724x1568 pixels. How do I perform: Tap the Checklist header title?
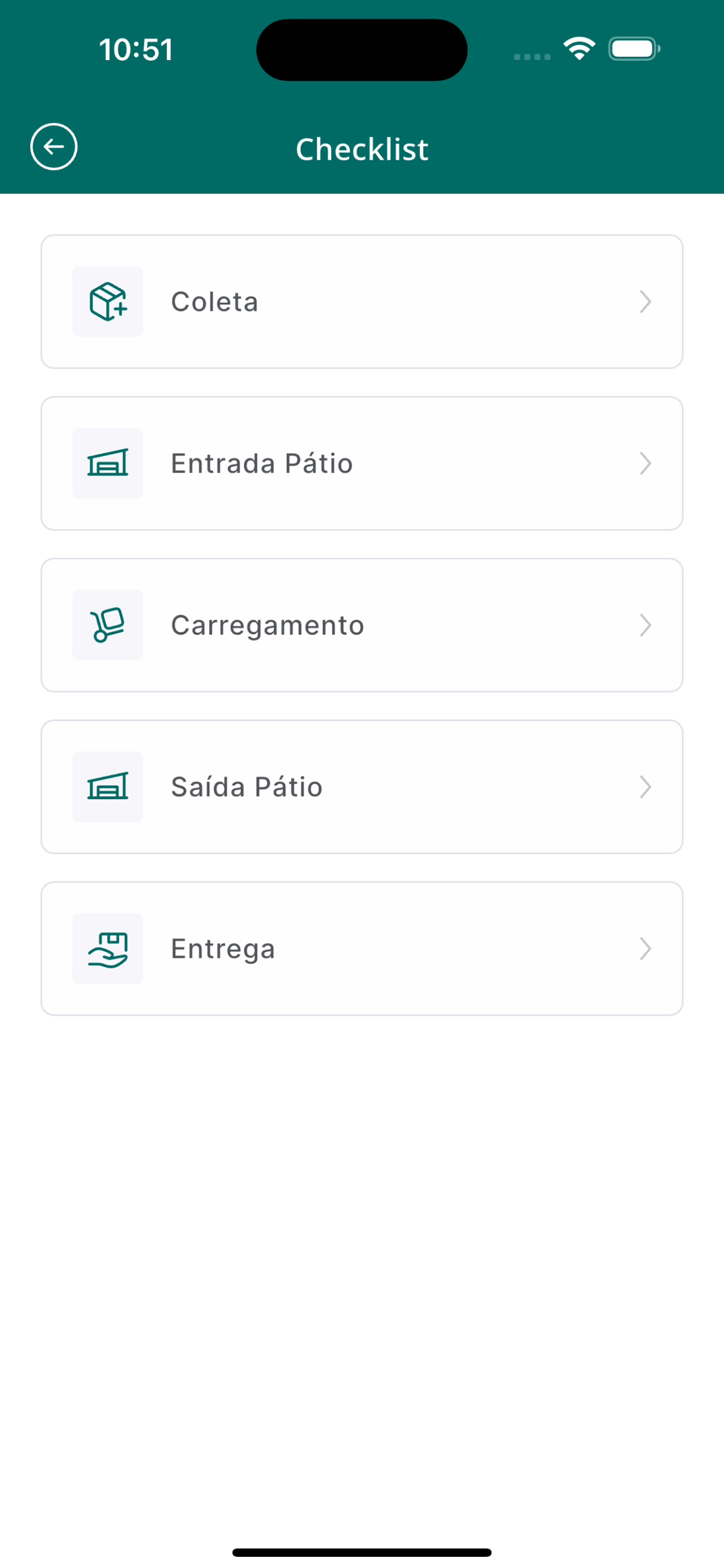tap(362, 149)
